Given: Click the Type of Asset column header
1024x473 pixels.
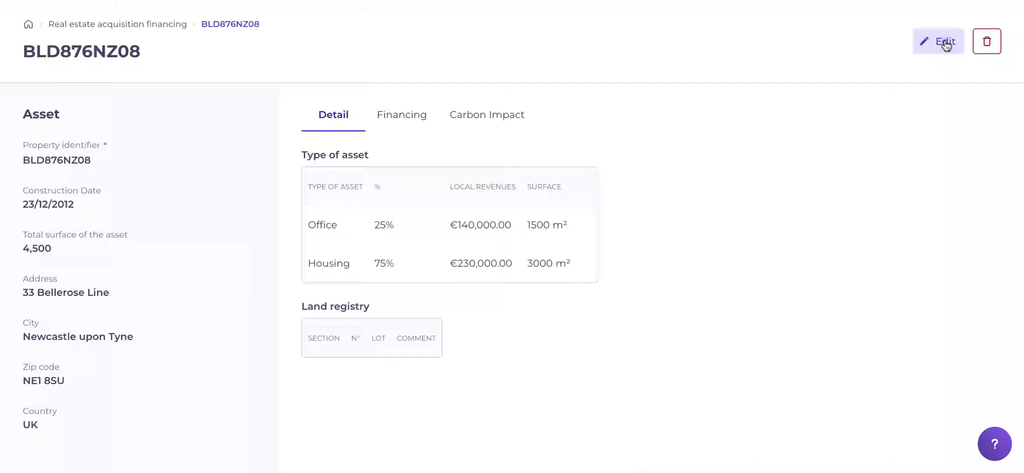Looking at the screenshot, I should pos(335,187).
